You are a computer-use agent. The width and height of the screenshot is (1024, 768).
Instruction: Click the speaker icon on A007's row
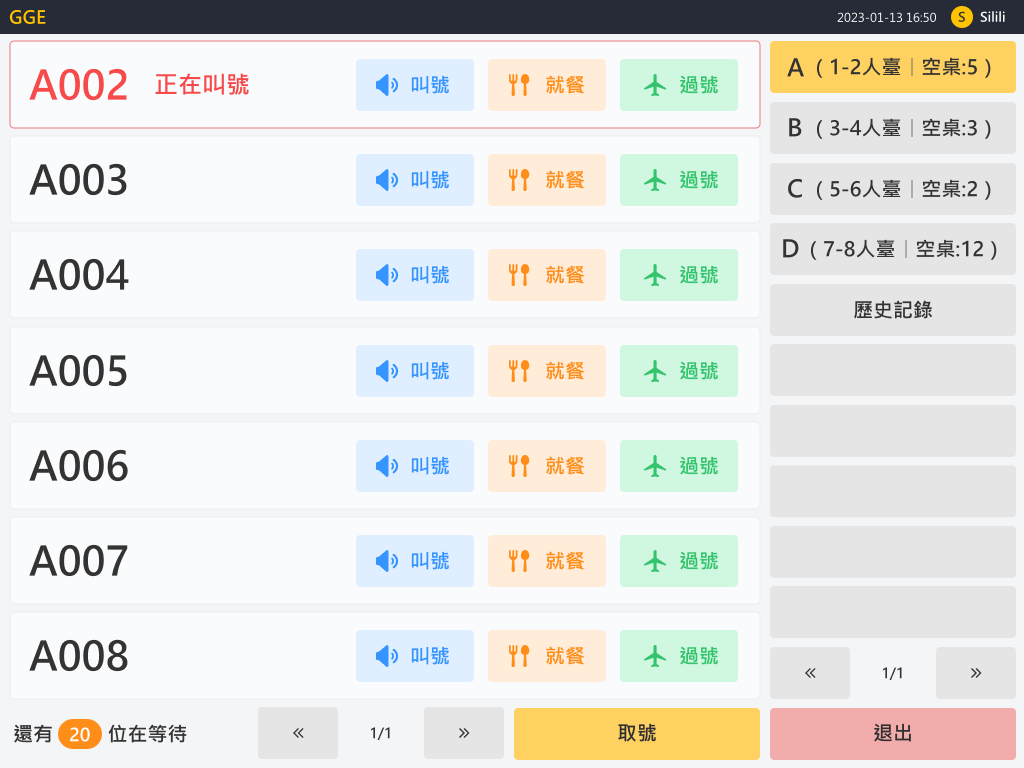click(383, 560)
